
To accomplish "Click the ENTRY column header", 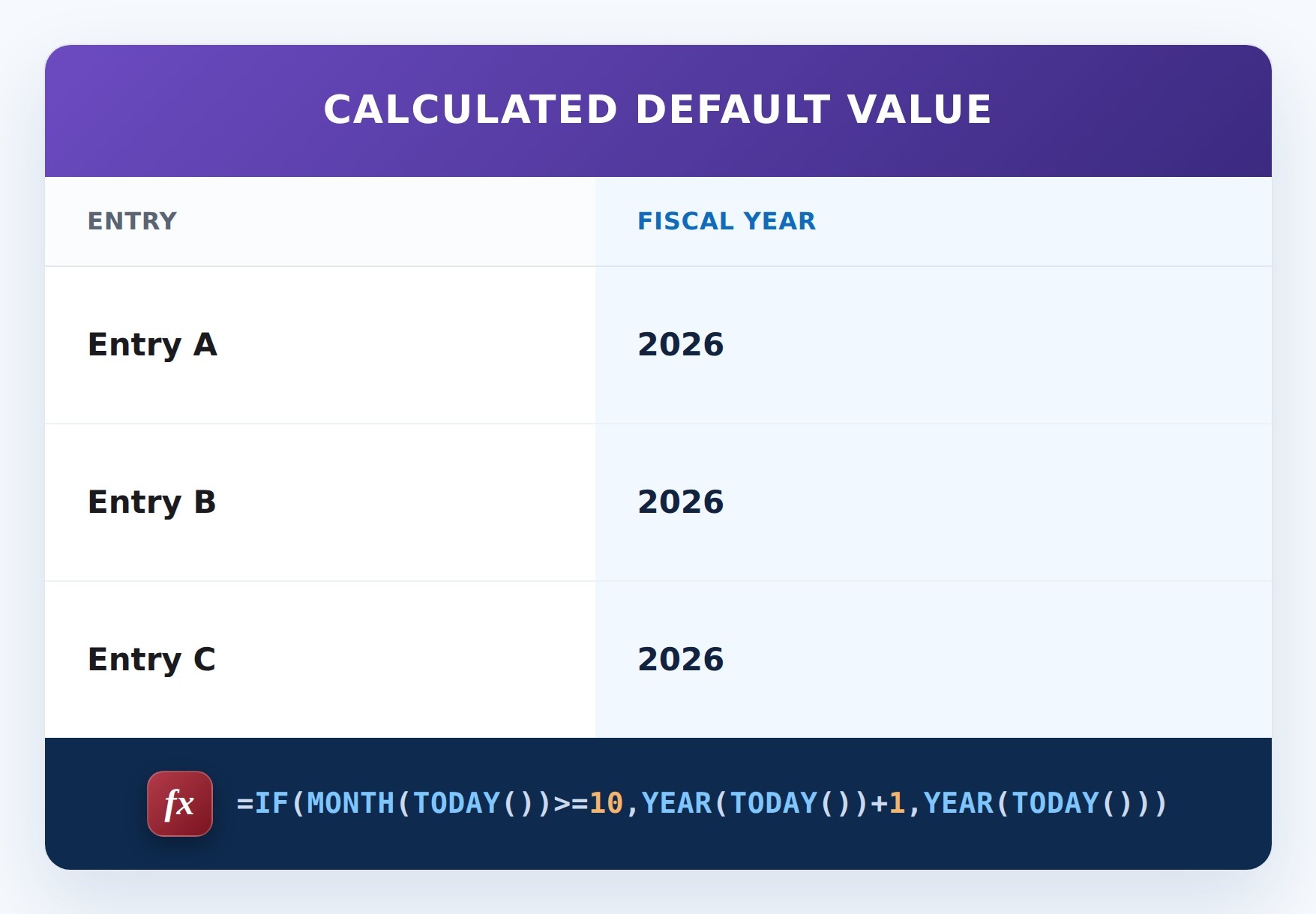I will tap(132, 221).
